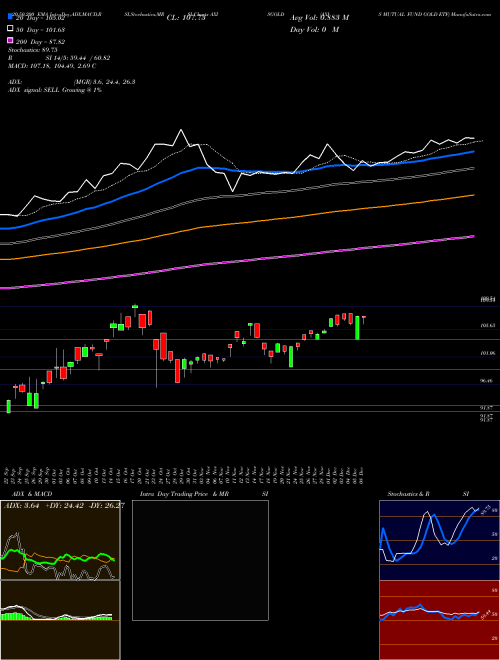The height and width of the screenshot is (660, 500).
Task: Select the '50 Day = 101.63' legend text
Action: tap(40, 29)
